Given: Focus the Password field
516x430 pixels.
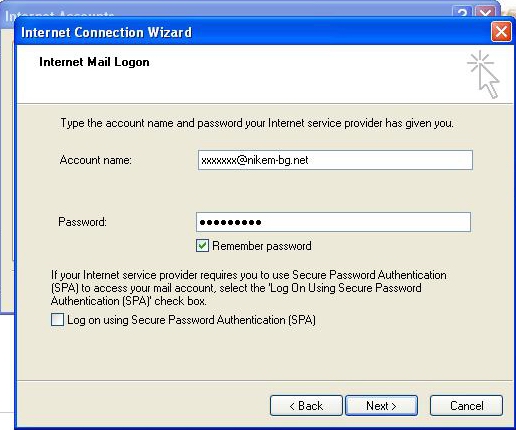Looking at the screenshot, I should coord(333,222).
